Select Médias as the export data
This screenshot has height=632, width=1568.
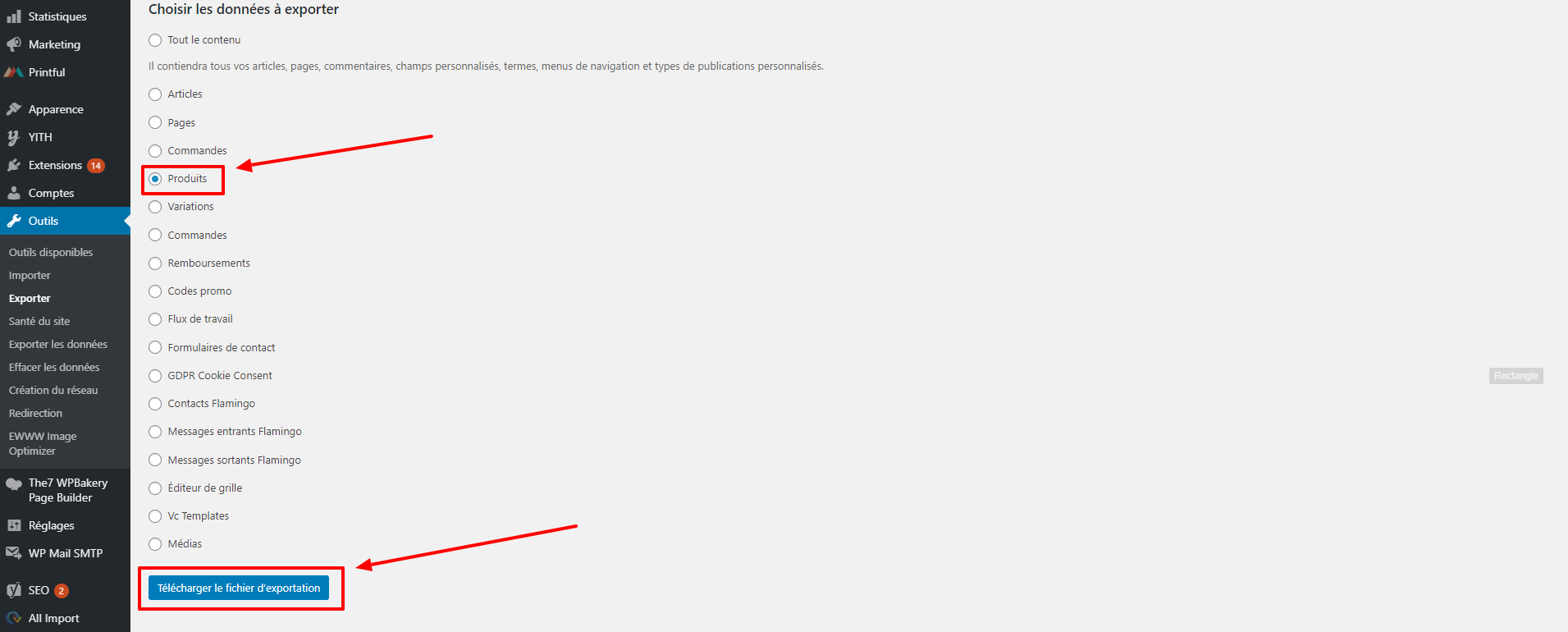pyautogui.click(x=155, y=544)
